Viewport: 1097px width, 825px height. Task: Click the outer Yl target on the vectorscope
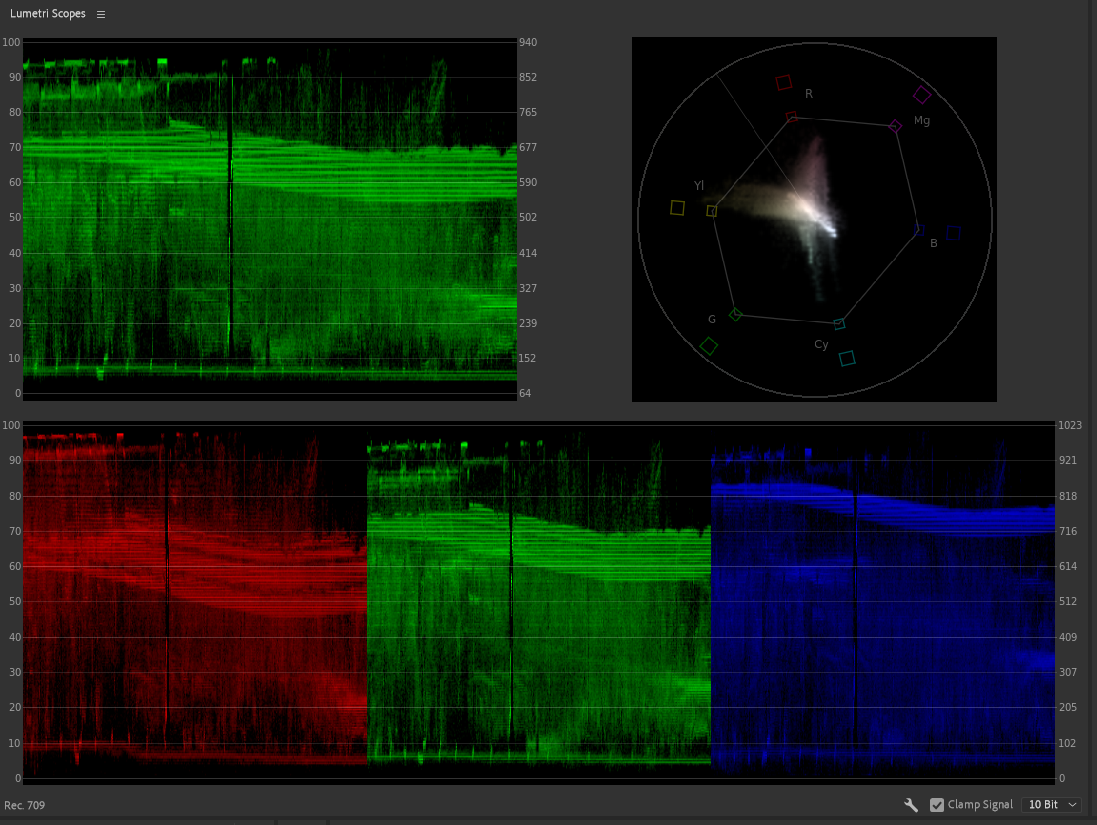click(x=678, y=207)
